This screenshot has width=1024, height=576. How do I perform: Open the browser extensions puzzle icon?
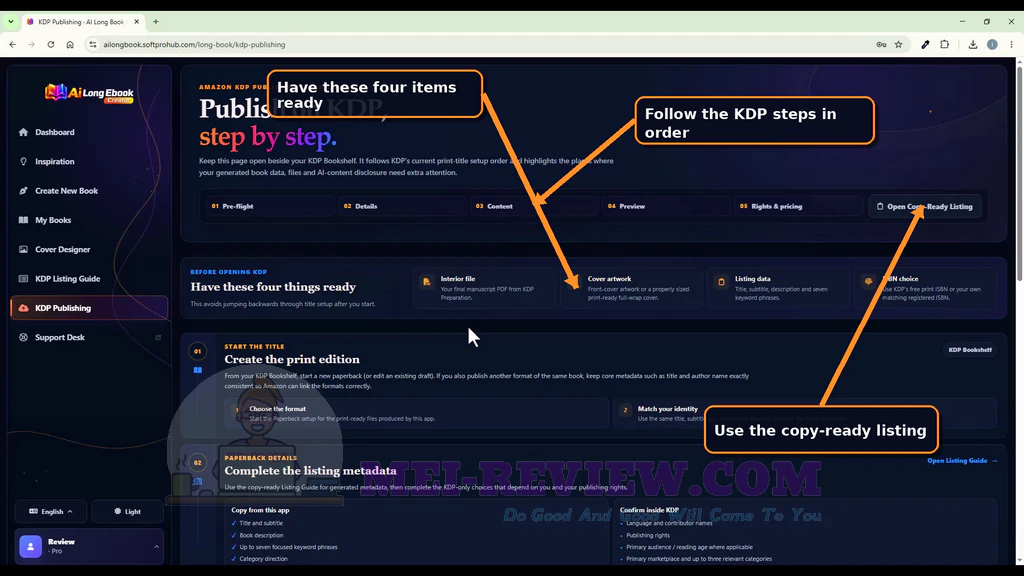pyautogui.click(x=944, y=44)
